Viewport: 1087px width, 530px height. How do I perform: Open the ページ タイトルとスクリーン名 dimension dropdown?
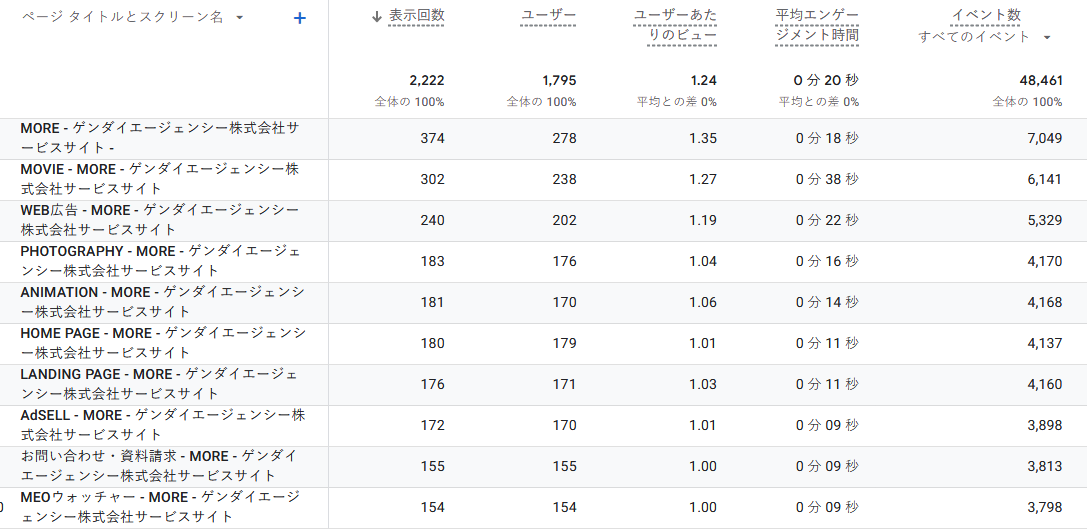coord(239,18)
